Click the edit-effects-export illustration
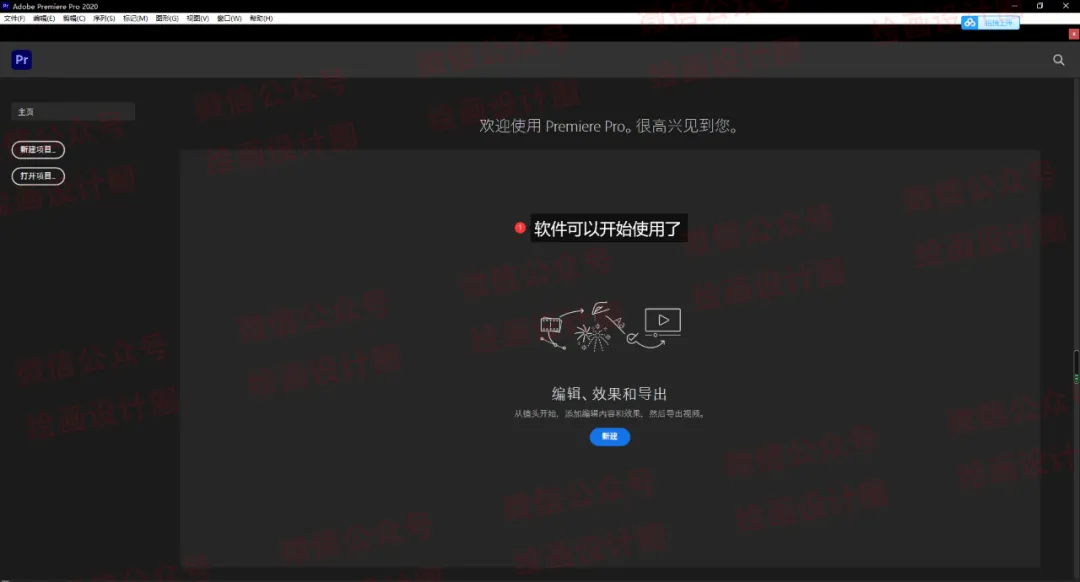The width and height of the screenshot is (1080, 582). coord(610,326)
